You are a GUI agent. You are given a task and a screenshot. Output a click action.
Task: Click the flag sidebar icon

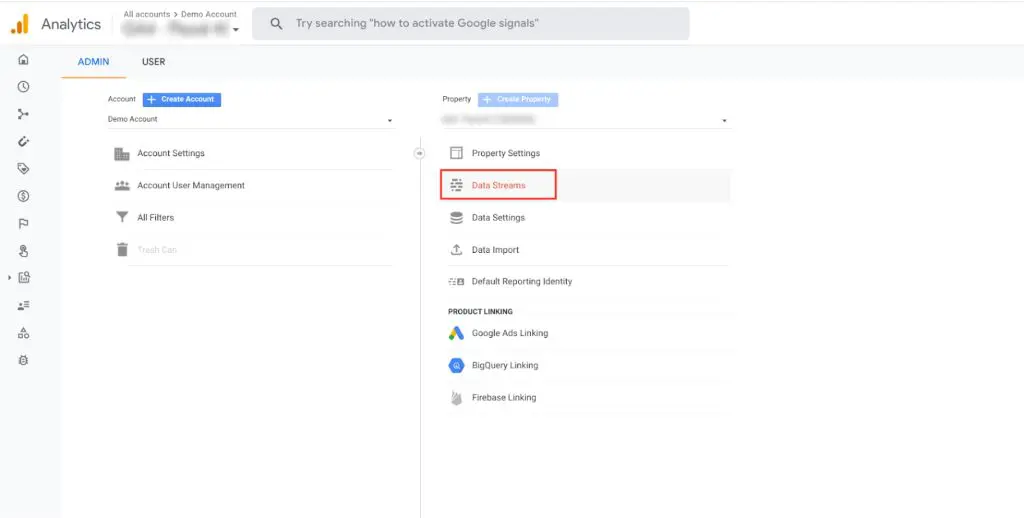pyautogui.click(x=24, y=223)
